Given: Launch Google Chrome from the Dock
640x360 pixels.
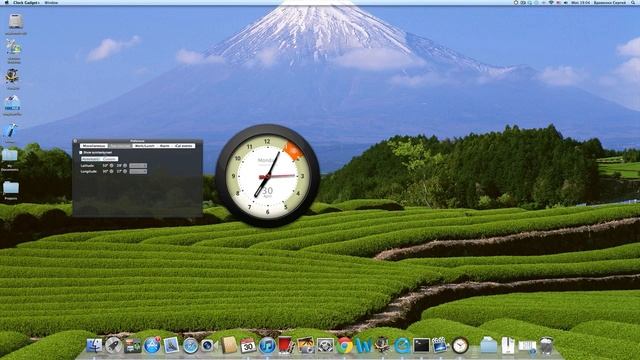Looking at the screenshot, I should click(x=344, y=346).
